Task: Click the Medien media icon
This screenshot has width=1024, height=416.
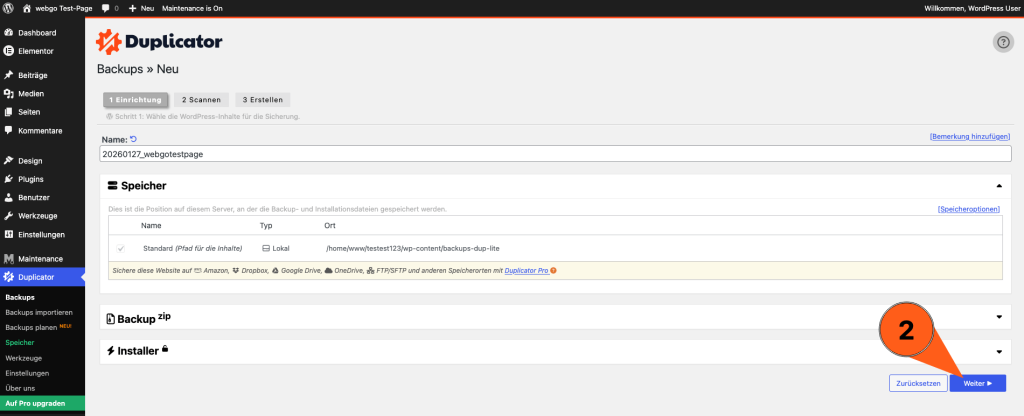Action: pos(9,93)
